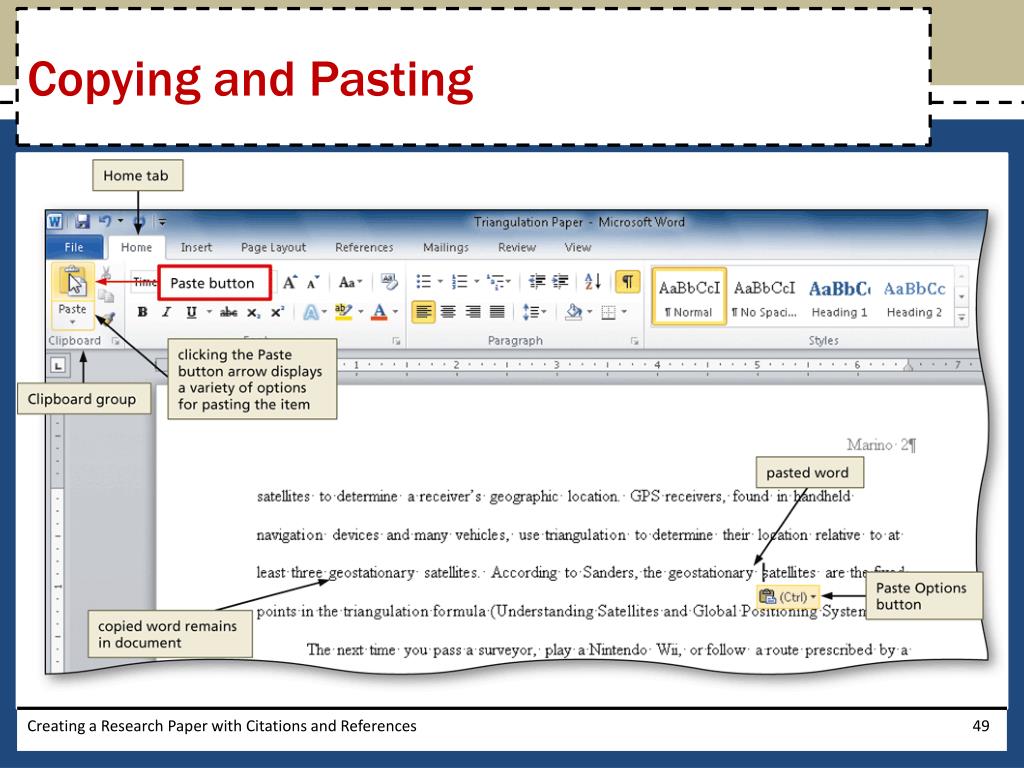Switch to the References tab

tap(364, 248)
